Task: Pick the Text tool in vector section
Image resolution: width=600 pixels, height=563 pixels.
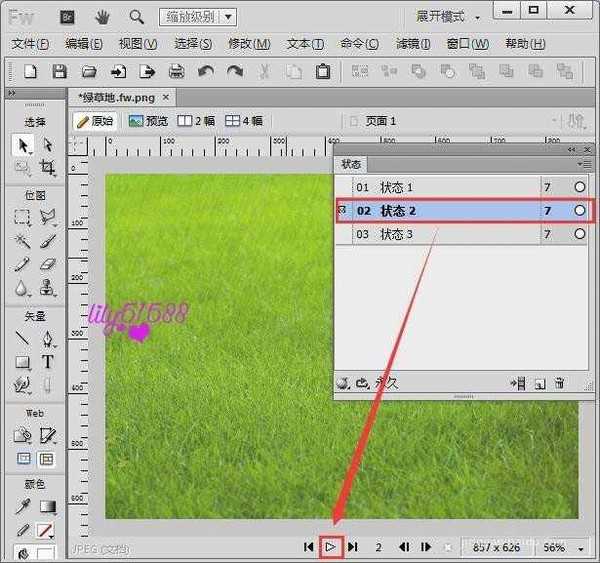Action: point(47,362)
